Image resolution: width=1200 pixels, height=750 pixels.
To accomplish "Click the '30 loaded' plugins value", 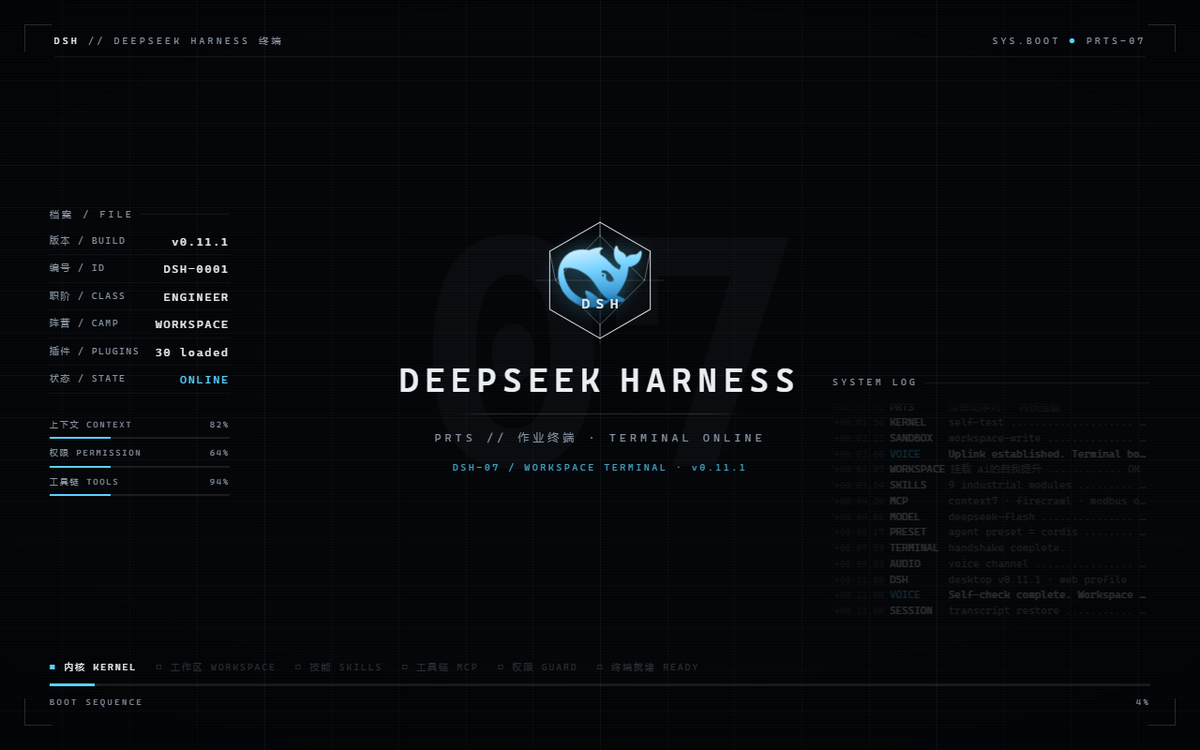I will coord(192,353).
